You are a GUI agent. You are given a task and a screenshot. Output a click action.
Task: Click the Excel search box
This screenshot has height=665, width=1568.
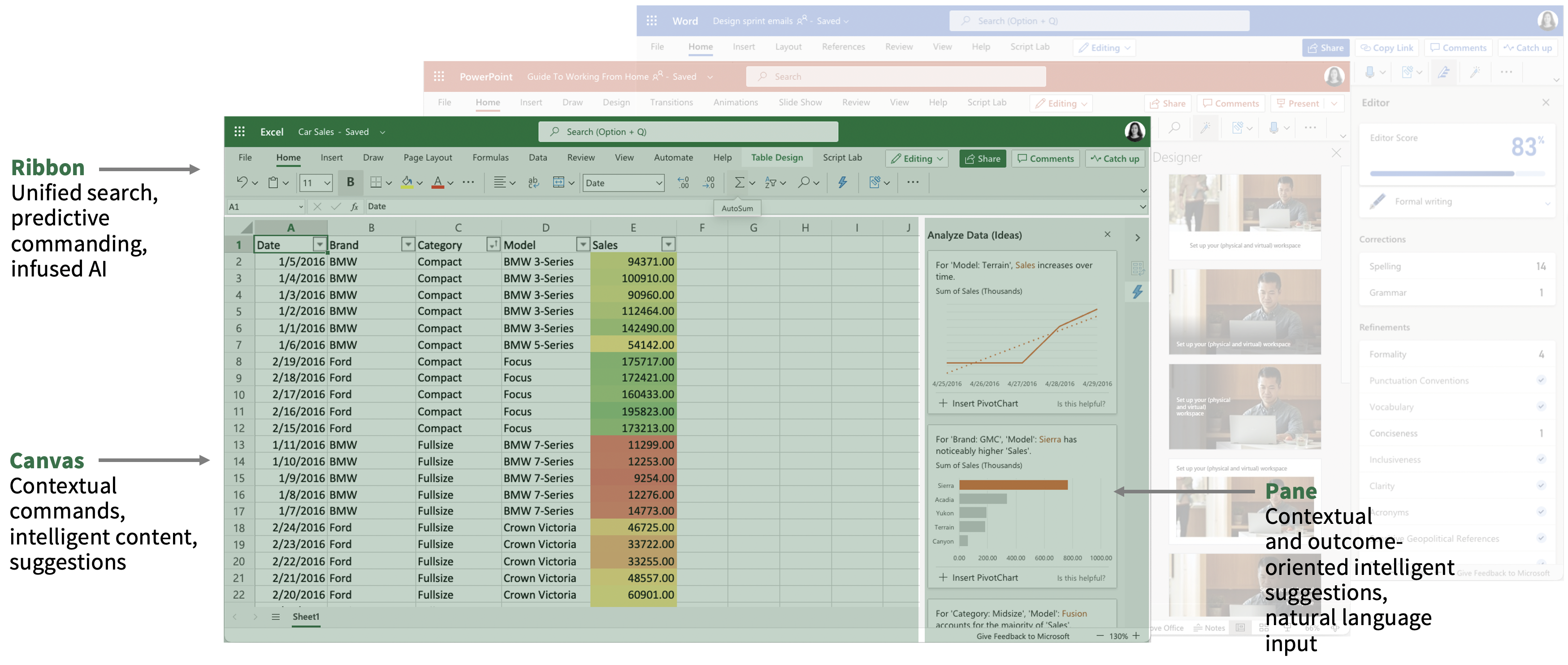[688, 132]
